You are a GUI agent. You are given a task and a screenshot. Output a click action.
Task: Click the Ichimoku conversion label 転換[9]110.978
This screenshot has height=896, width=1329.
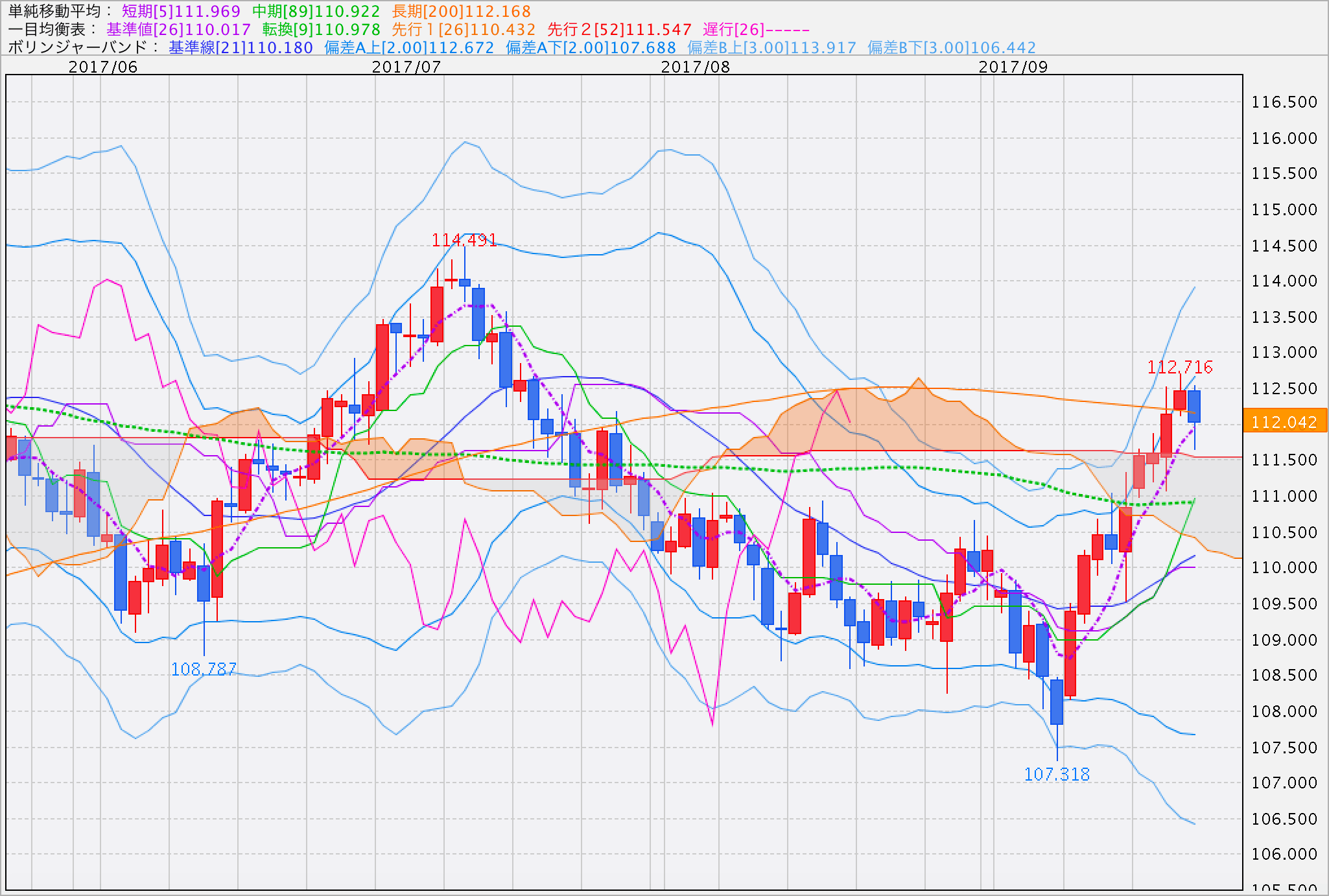tap(321, 30)
